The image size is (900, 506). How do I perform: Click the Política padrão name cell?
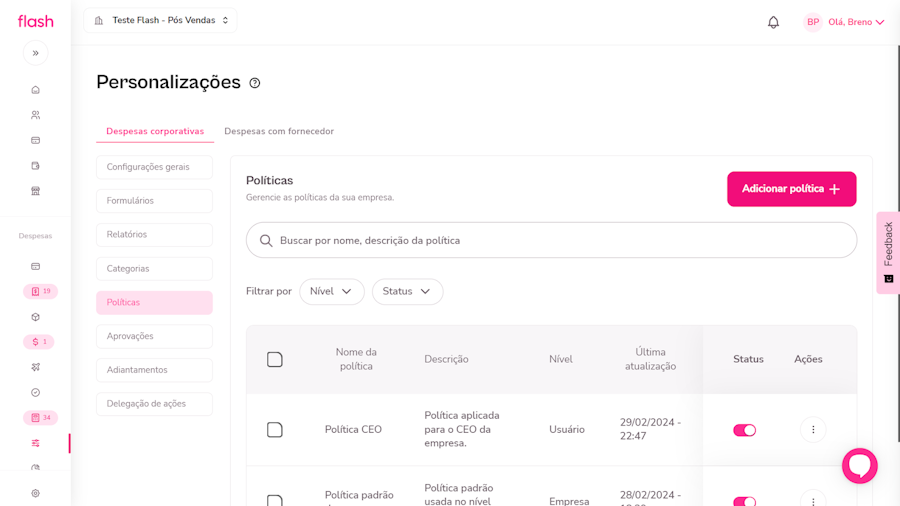(x=359, y=498)
